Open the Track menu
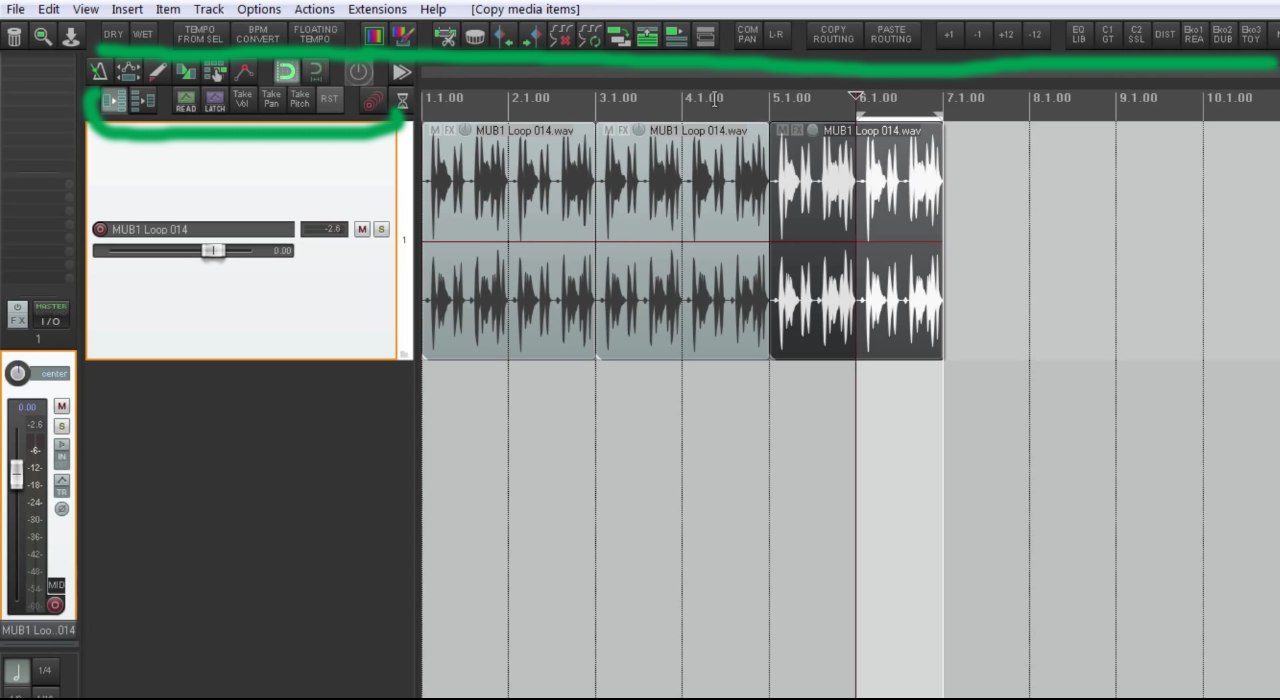 (208, 9)
